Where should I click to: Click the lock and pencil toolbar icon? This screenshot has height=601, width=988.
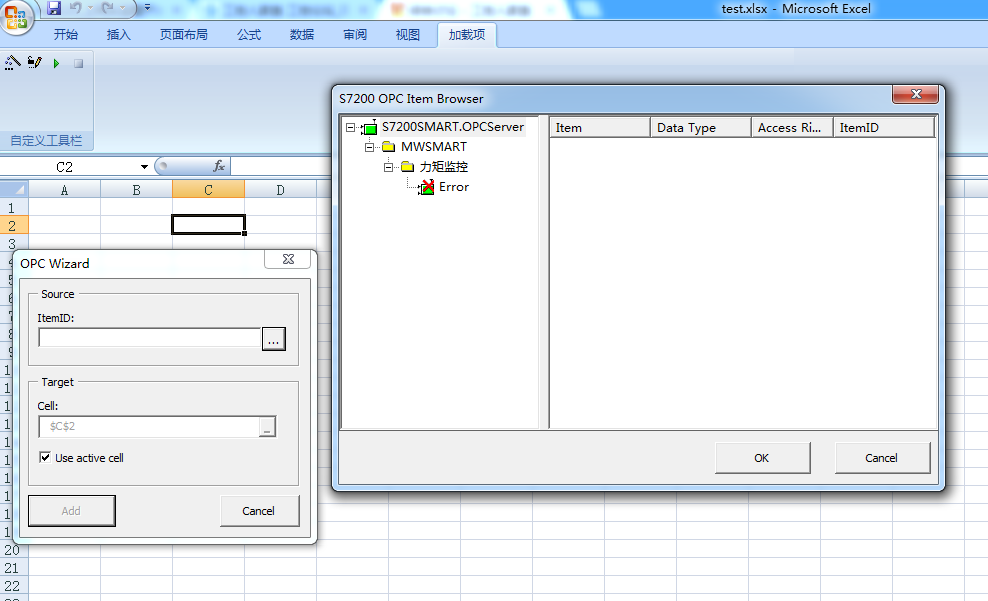tap(34, 62)
